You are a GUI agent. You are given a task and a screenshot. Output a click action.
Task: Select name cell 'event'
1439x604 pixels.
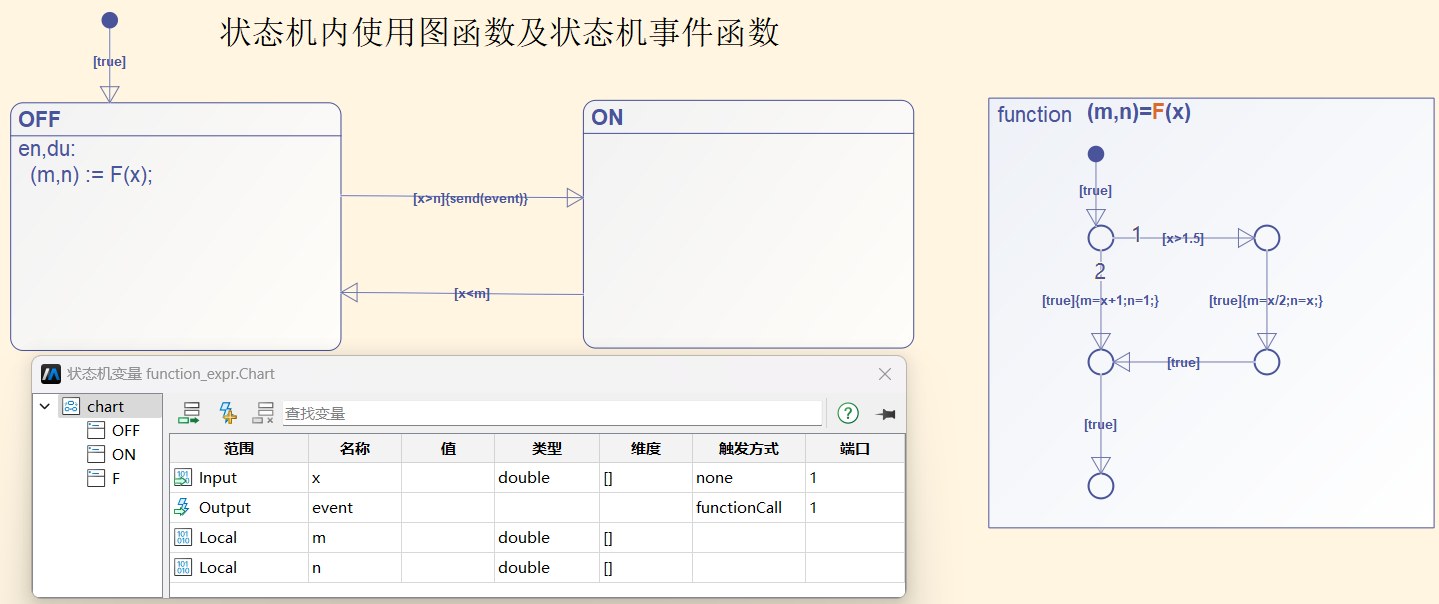(x=355, y=508)
